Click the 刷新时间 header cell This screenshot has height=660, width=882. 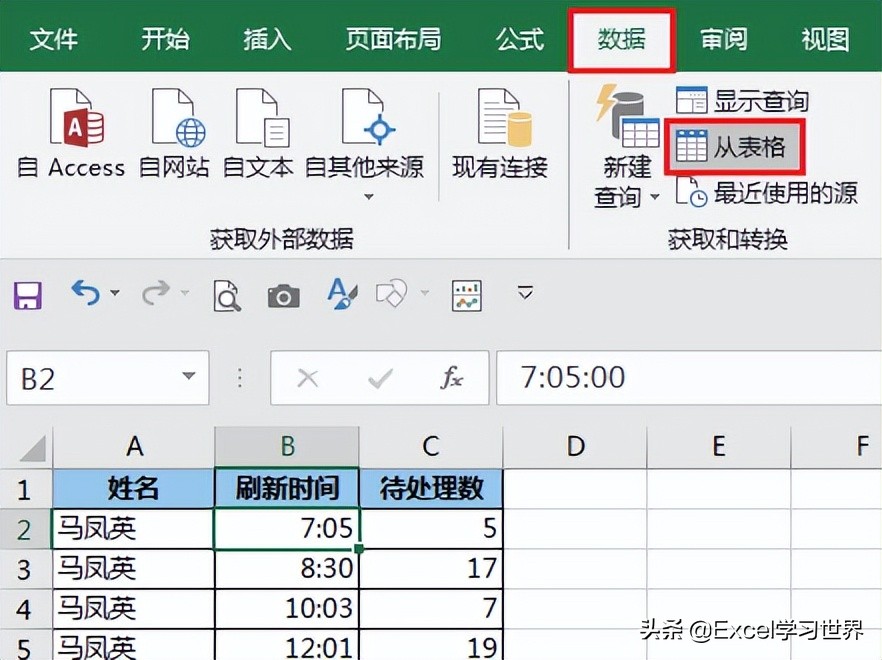point(287,488)
